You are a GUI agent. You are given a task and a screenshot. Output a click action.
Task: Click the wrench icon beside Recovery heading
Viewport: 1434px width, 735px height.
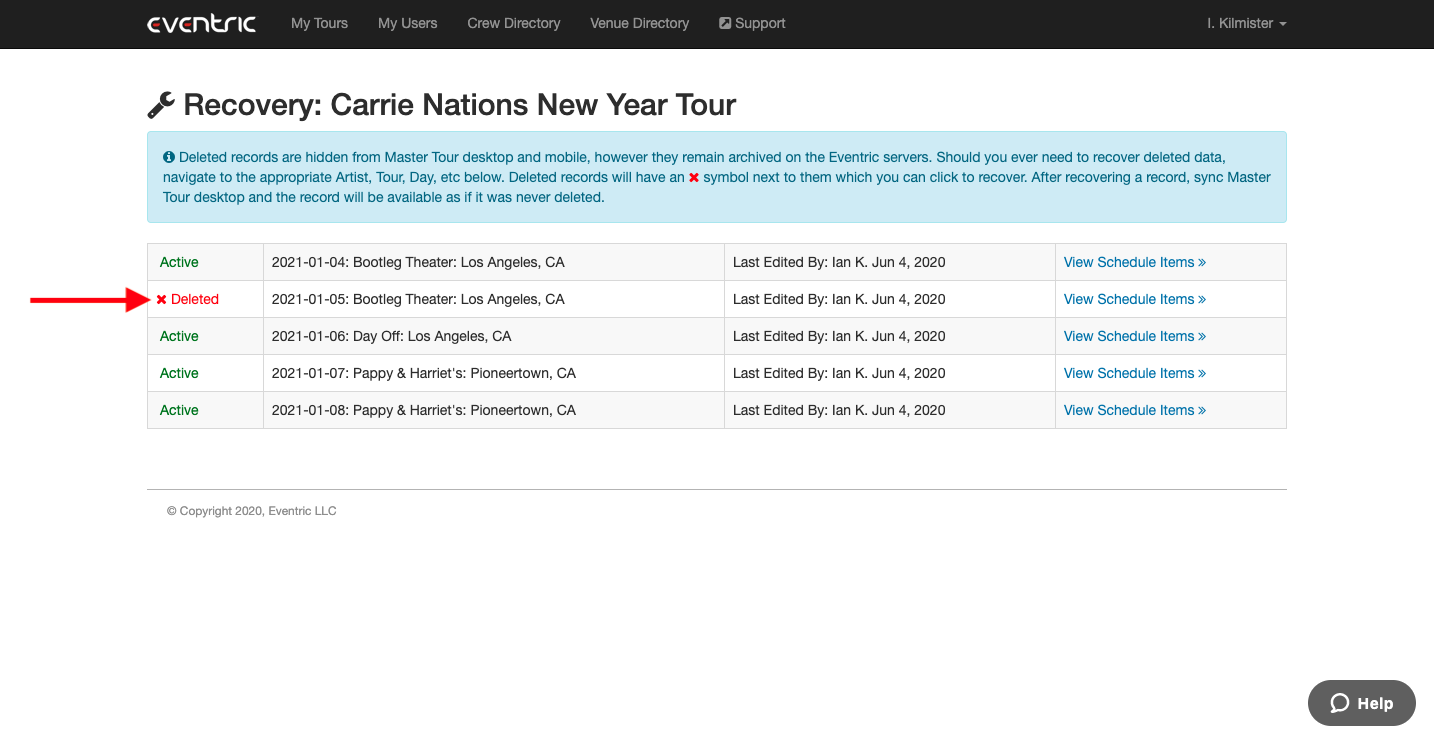[161, 104]
